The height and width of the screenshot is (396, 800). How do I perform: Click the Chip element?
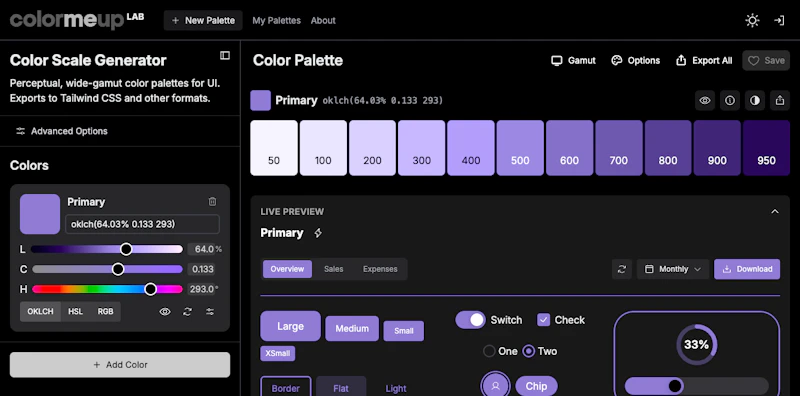tap(536, 386)
